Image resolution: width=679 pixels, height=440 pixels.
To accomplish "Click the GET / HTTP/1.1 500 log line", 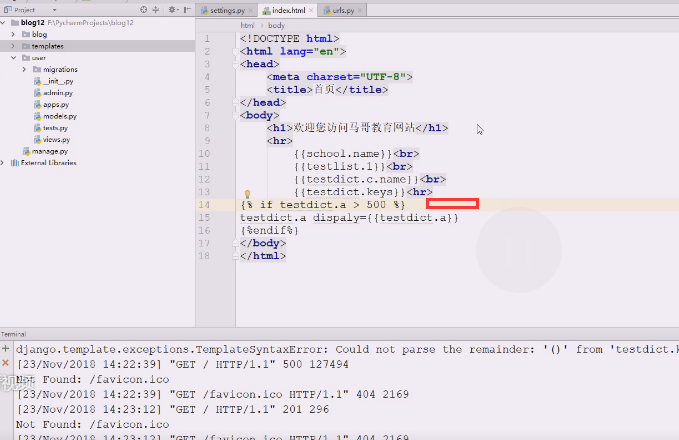I will point(182,365).
